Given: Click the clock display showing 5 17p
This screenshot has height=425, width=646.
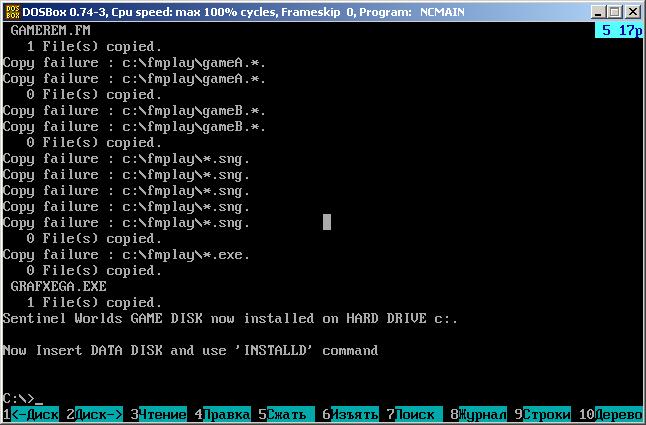Looking at the screenshot, I should point(619,30).
